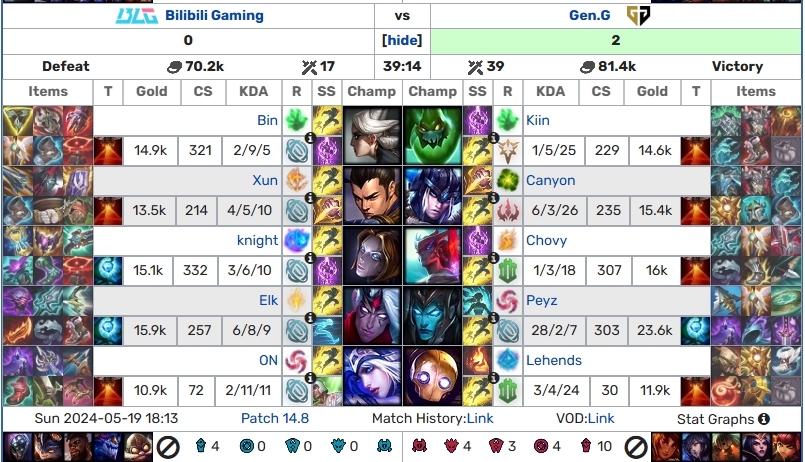Click Peyz's primary keystone rune icon

click(507, 301)
